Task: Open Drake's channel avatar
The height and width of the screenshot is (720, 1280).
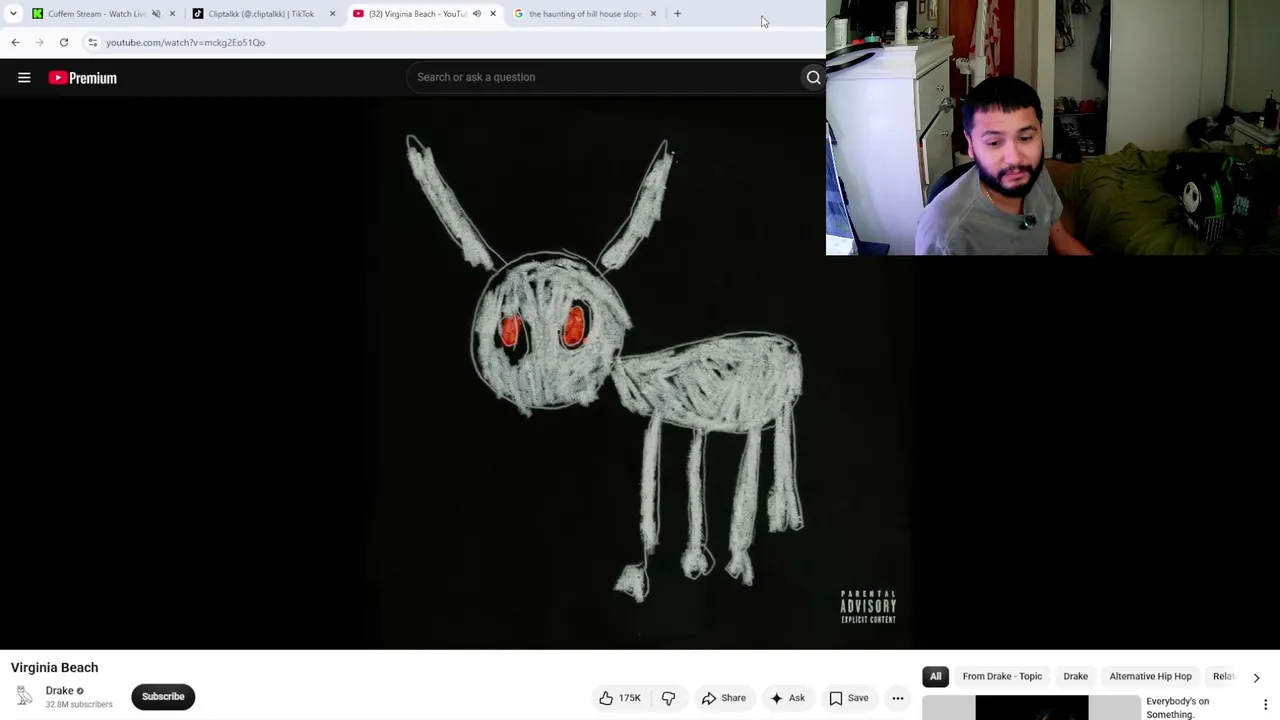Action: tap(24, 696)
